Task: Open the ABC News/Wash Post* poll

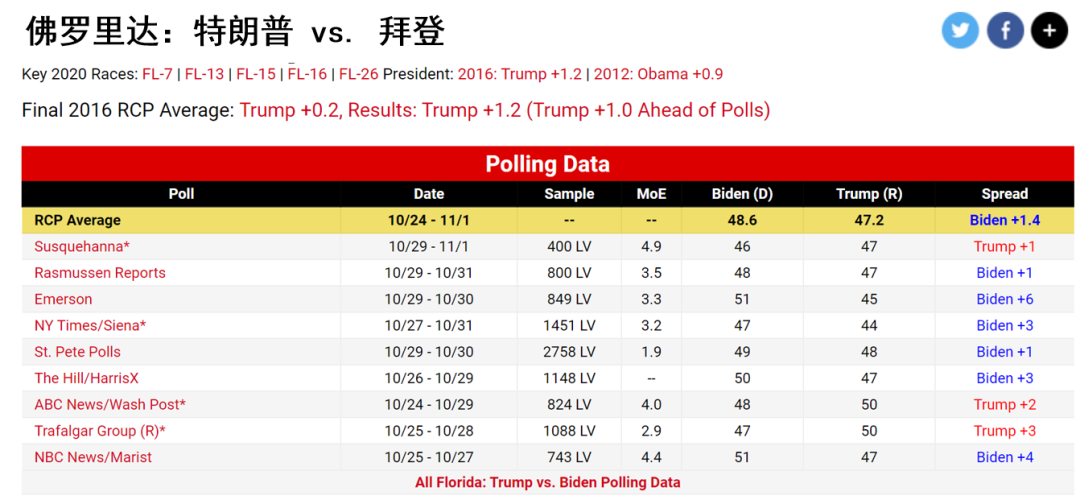Action: tap(110, 405)
